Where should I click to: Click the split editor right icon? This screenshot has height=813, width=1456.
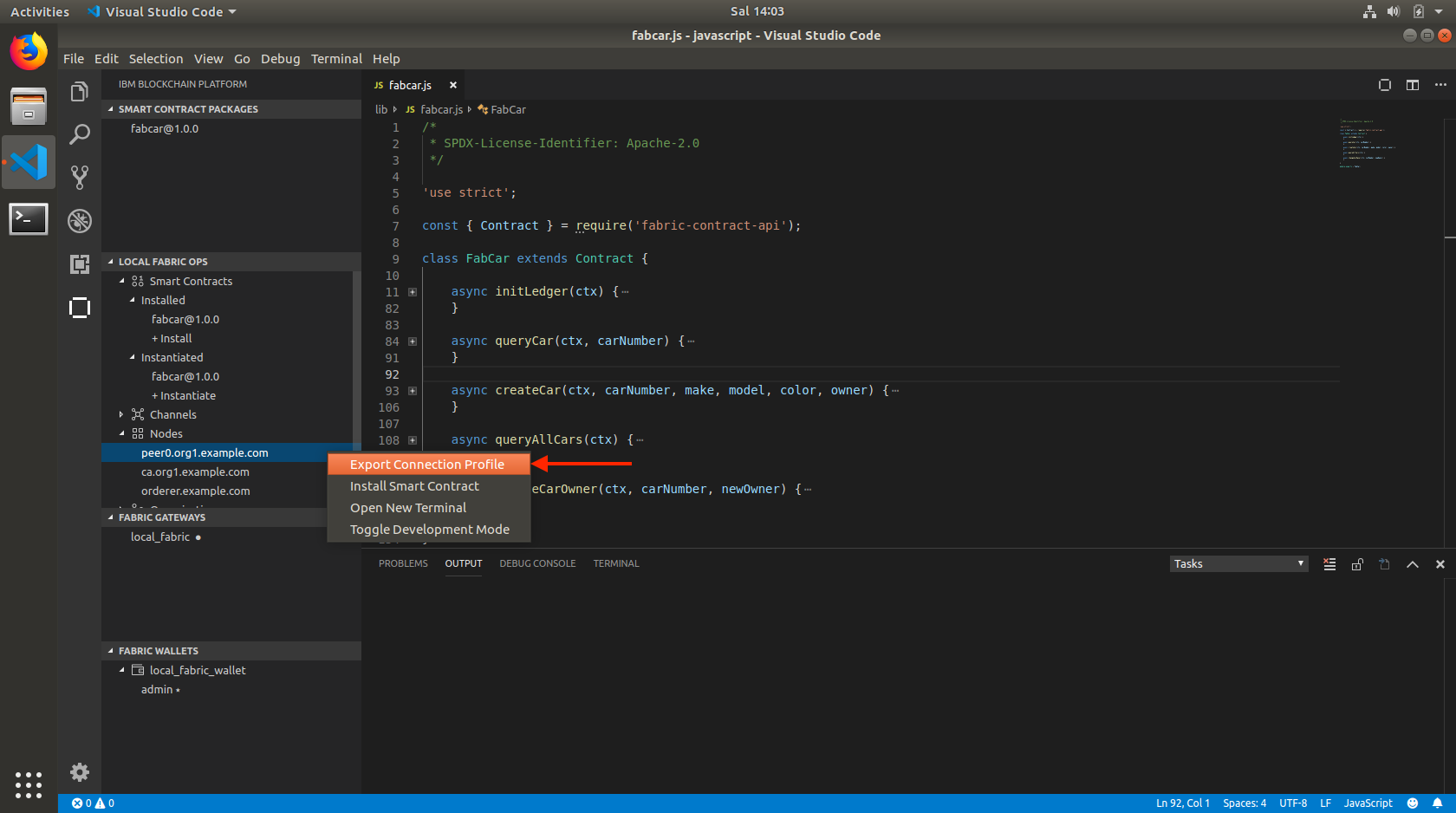[1413, 85]
